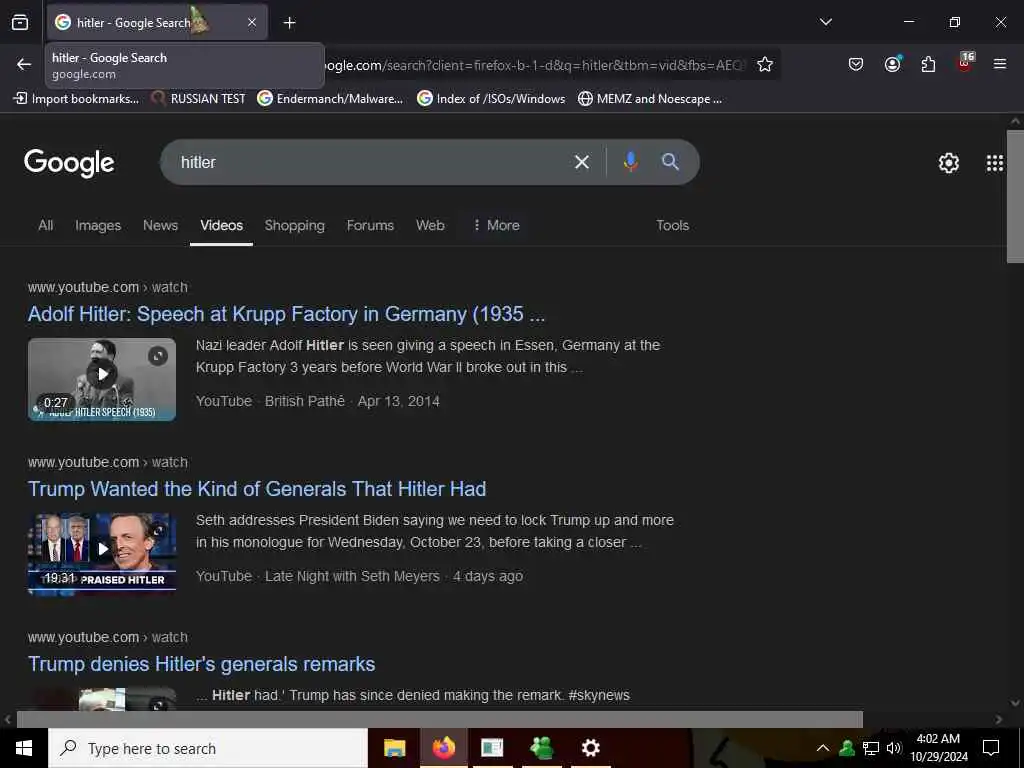Clear the search query with the X
The width and height of the screenshot is (1024, 768).
pos(581,162)
